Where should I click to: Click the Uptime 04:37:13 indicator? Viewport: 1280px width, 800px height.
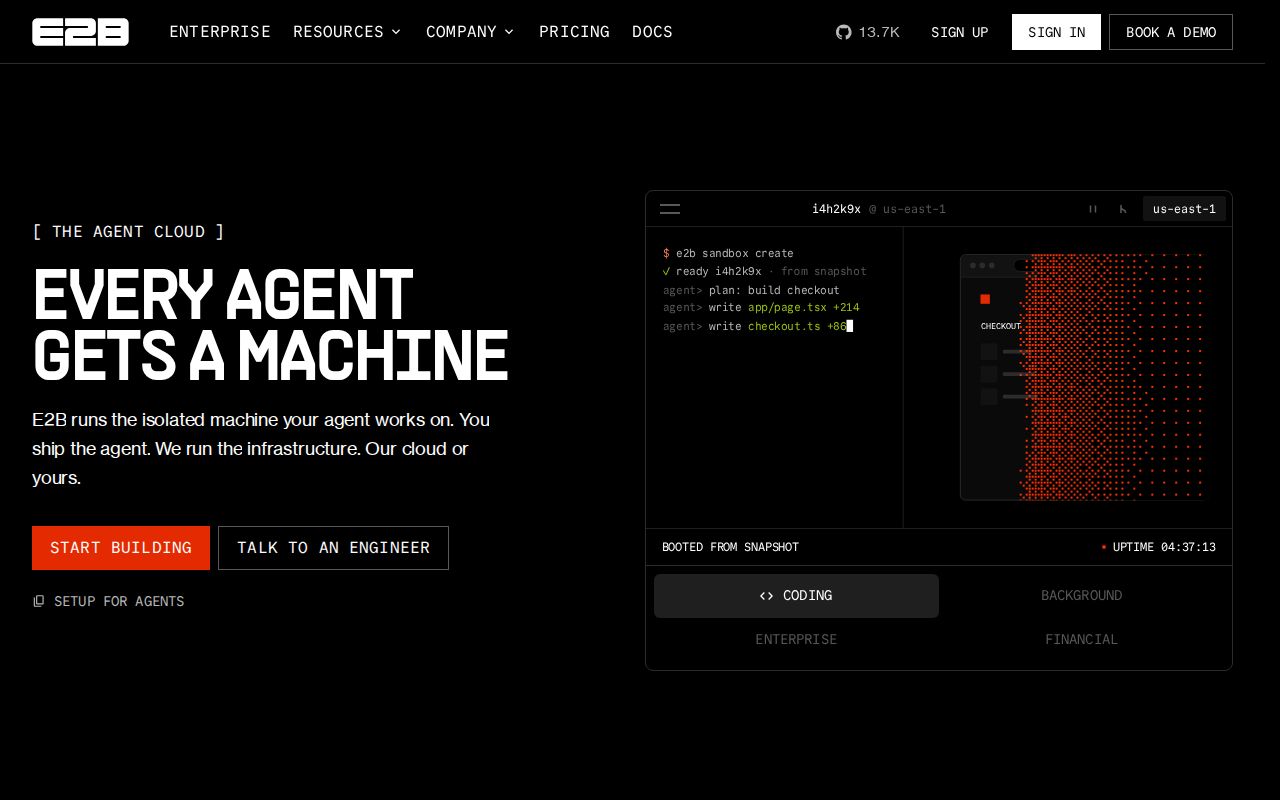(1159, 547)
